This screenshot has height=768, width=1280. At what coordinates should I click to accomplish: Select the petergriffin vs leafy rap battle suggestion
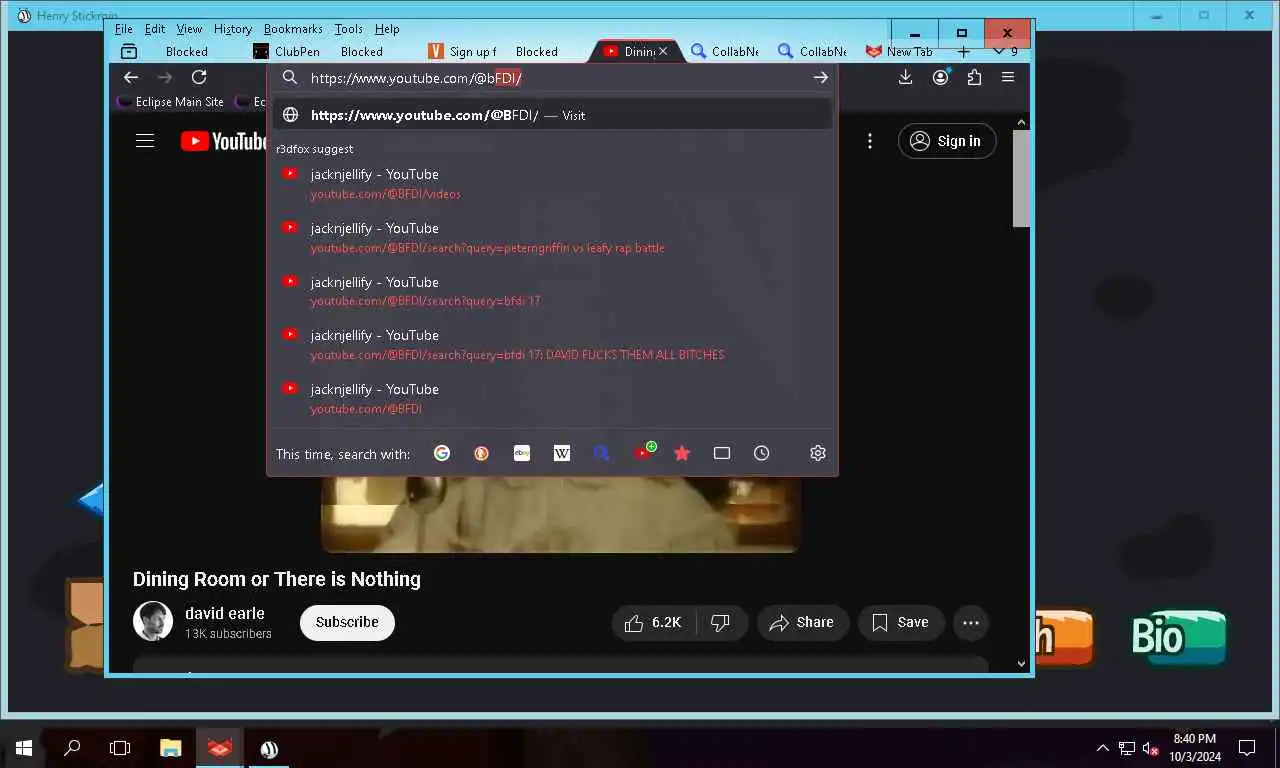(552, 238)
